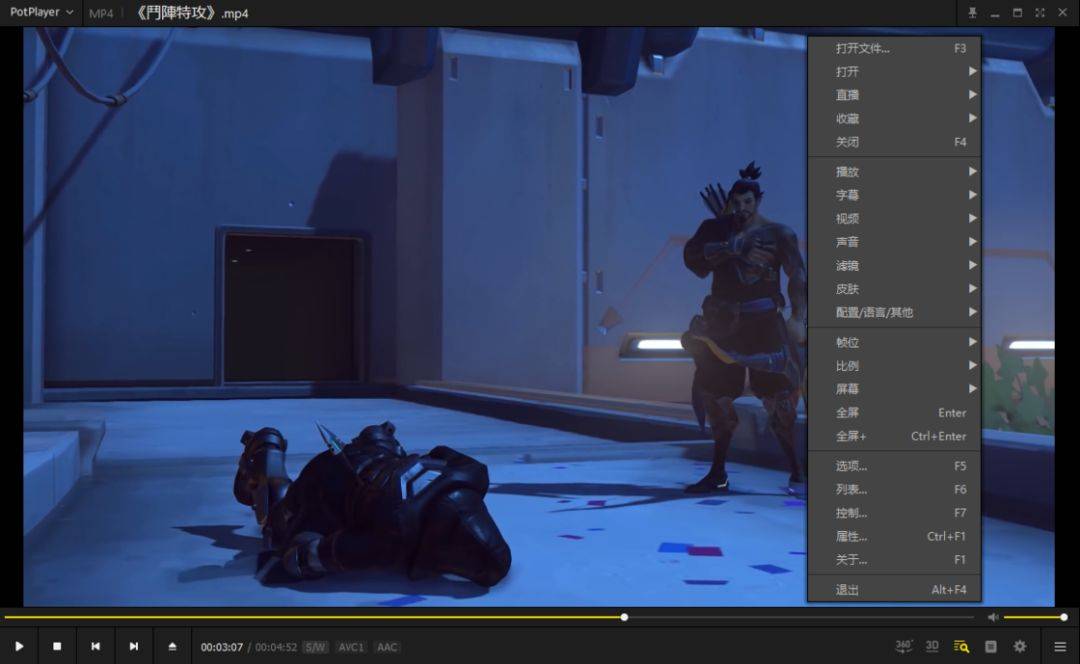The image size is (1080, 664).
Task: Open 属性... menu item
Action: 894,537
